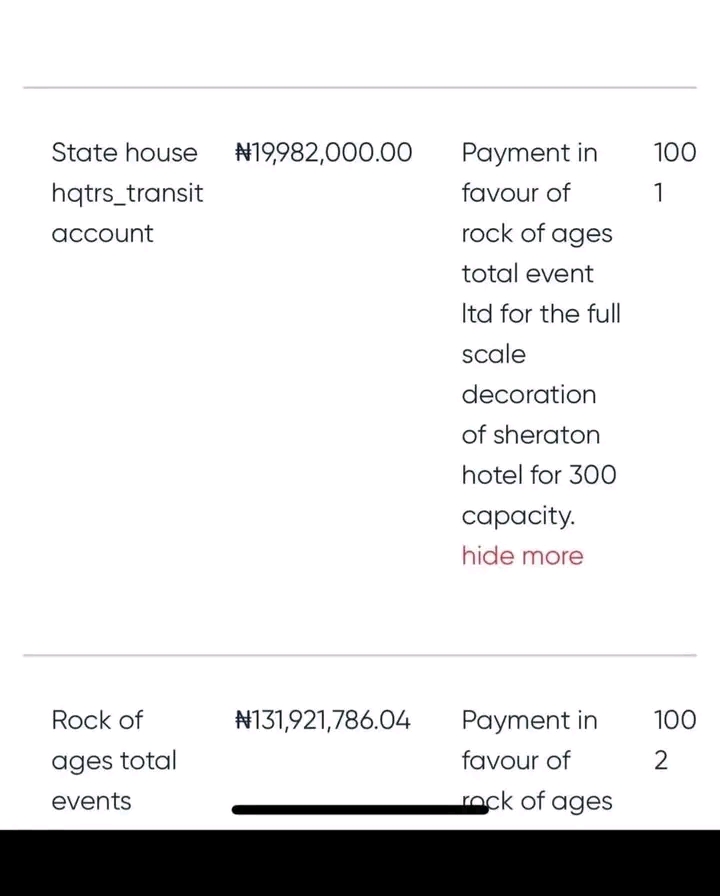Click the "events" word in second row
Image resolution: width=720 pixels, height=896 pixels.
pos(91,801)
